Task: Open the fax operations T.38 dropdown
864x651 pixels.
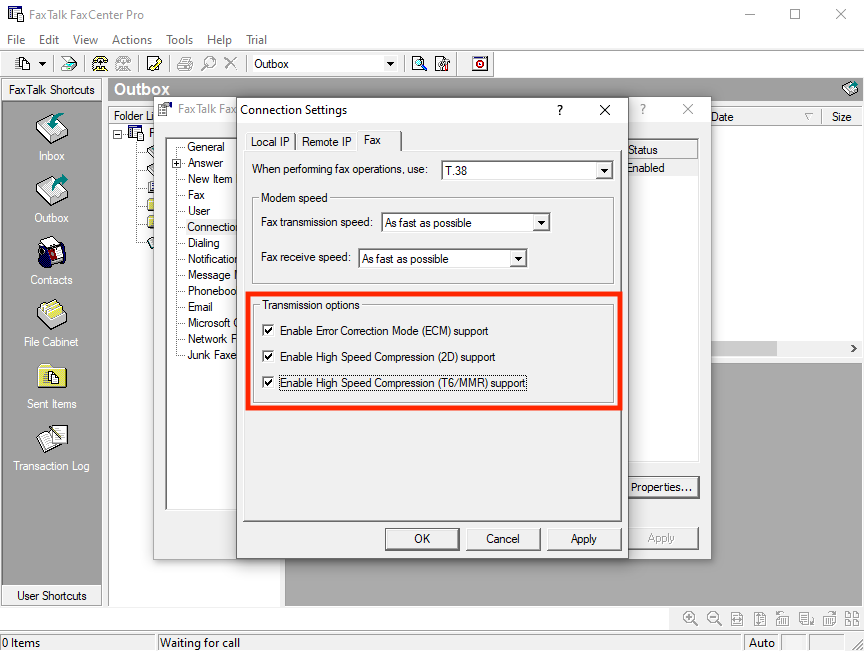Action: pos(604,171)
